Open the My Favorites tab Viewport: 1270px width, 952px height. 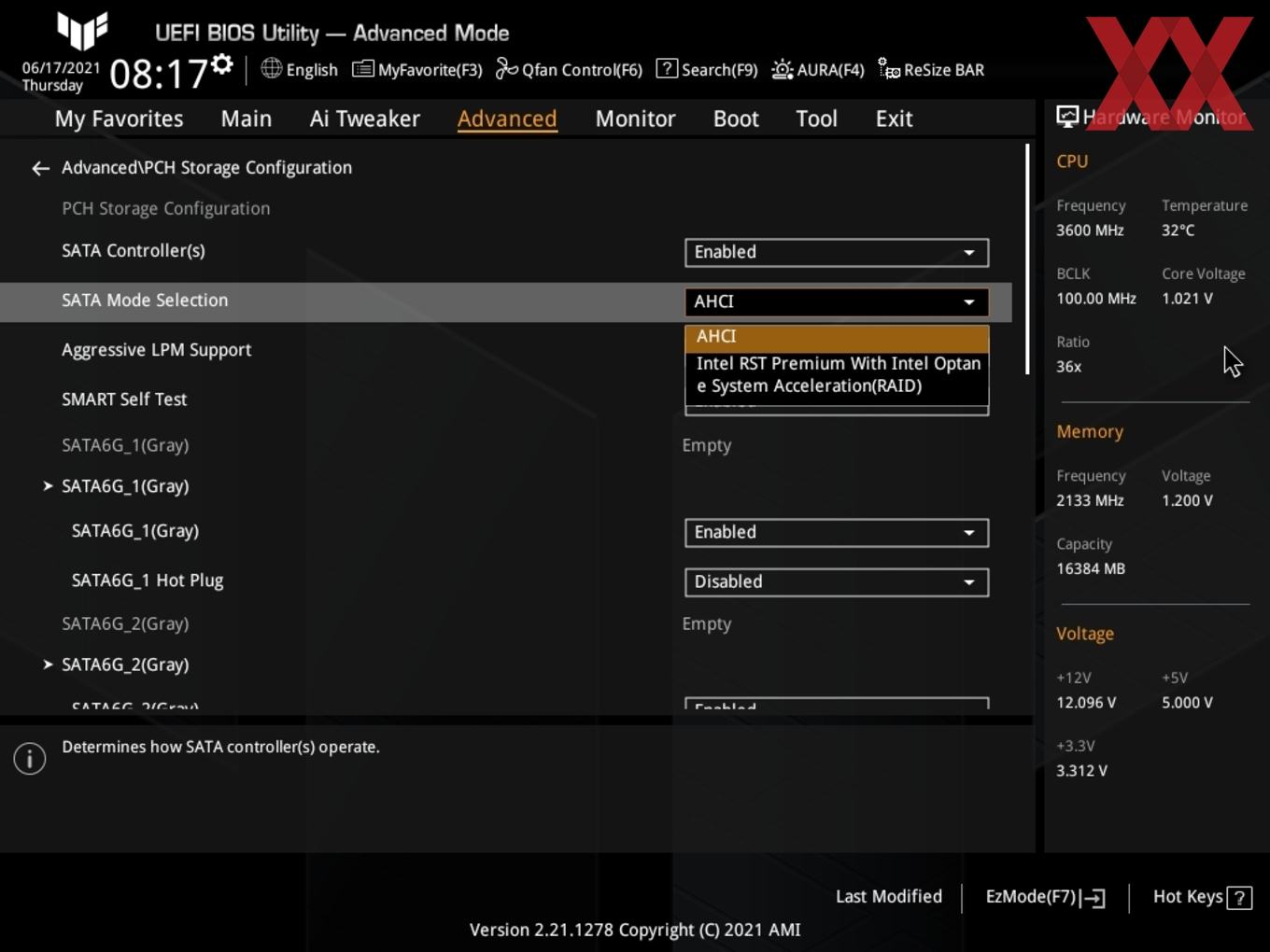coord(119,119)
